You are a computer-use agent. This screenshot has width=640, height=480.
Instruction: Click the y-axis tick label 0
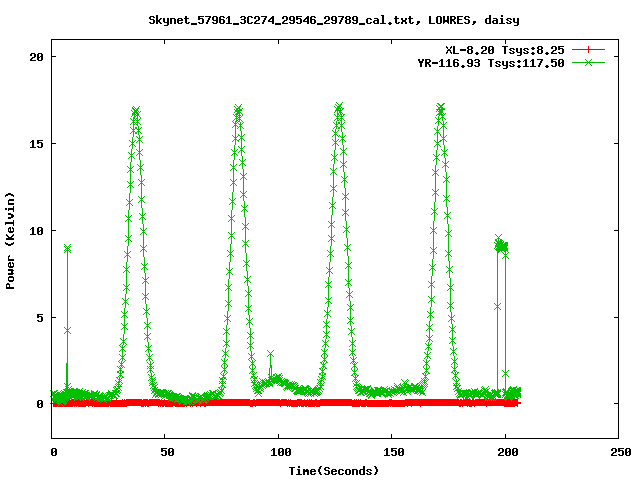[40, 404]
